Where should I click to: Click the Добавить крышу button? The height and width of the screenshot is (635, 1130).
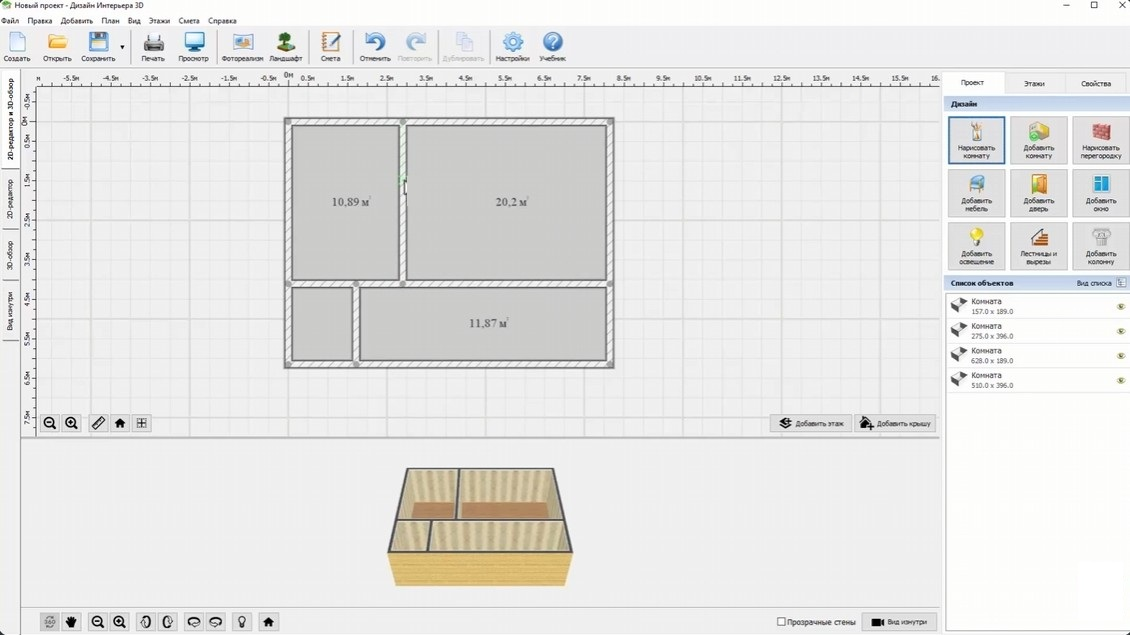896,423
